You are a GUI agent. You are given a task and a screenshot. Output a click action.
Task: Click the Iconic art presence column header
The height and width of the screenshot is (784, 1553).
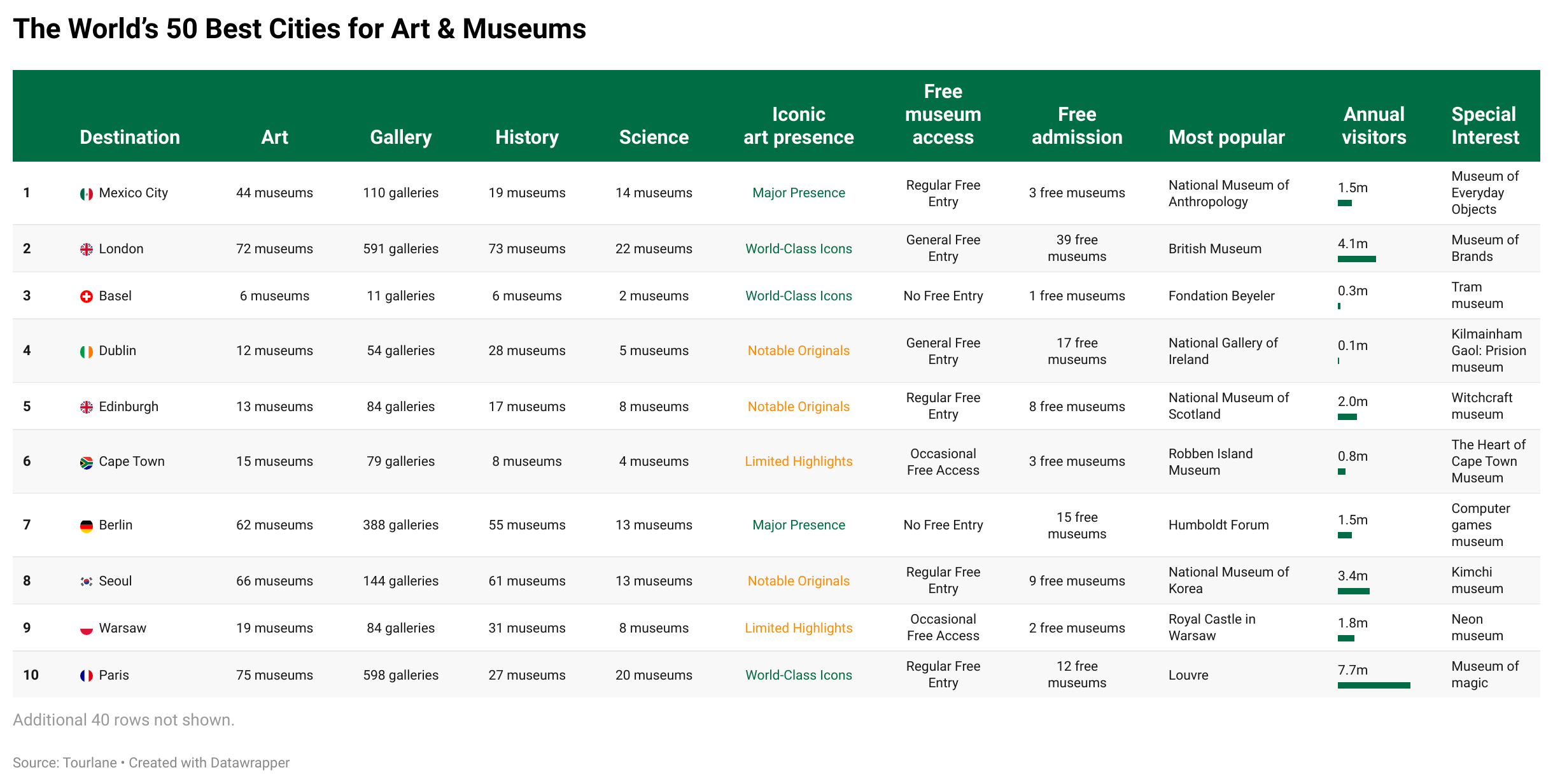coord(798,125)
